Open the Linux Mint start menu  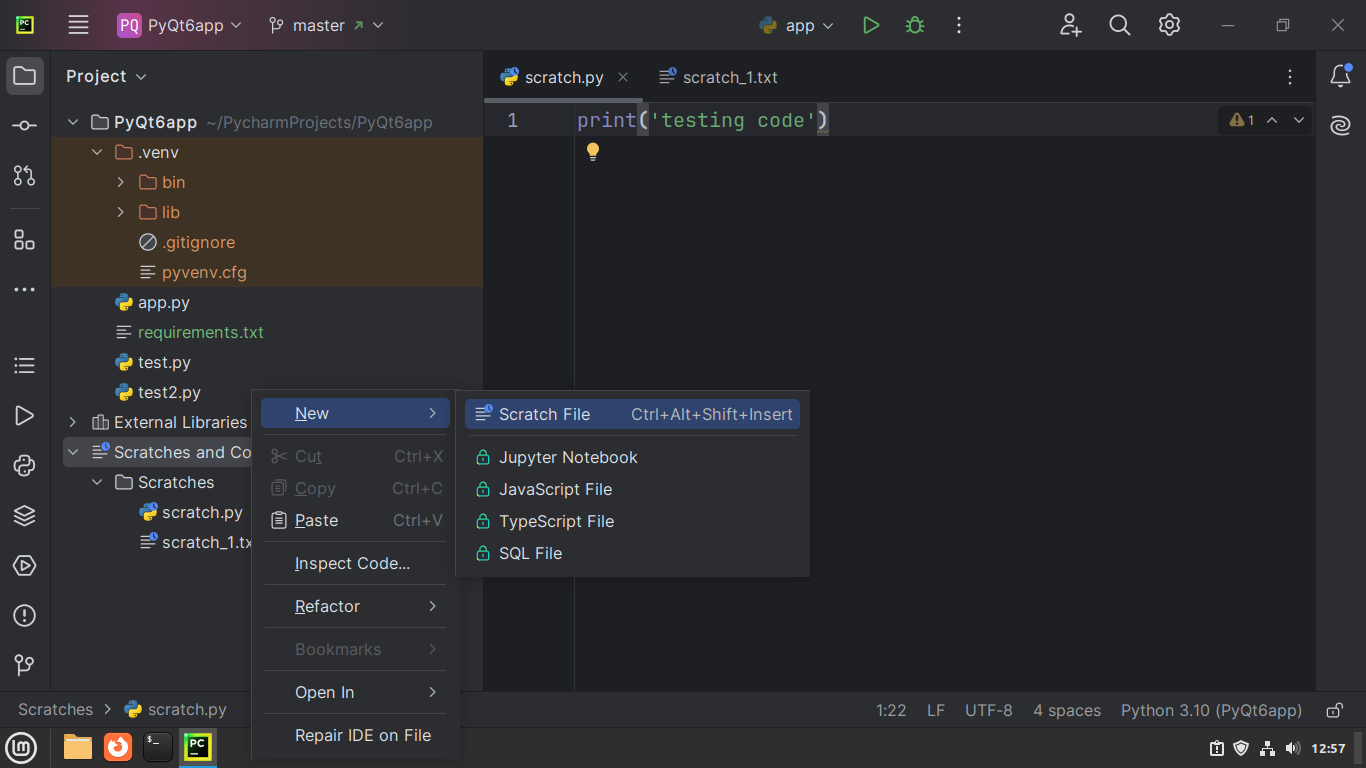(22, 747)
